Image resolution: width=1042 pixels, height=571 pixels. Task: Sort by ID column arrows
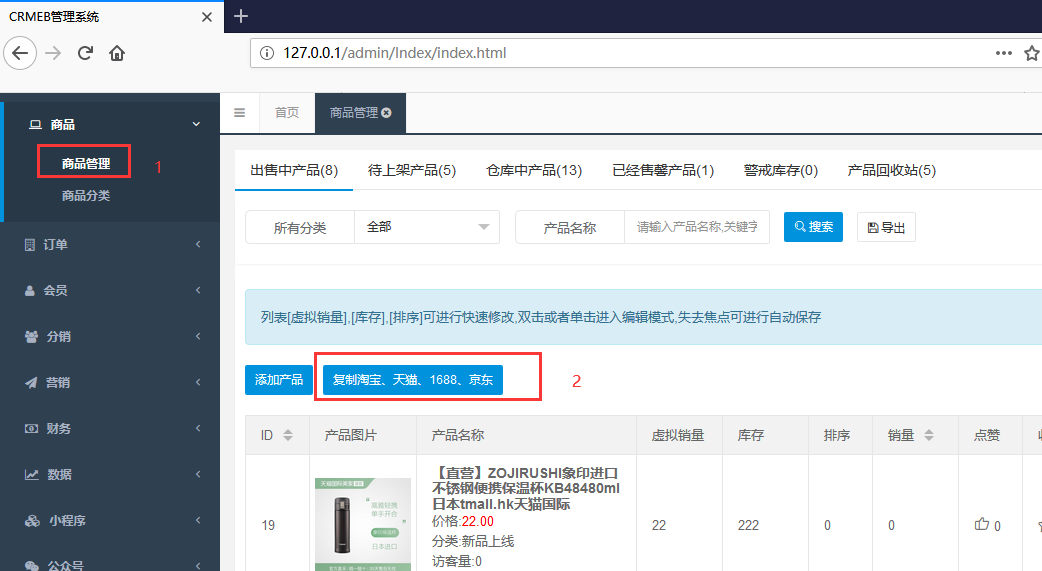288,435
